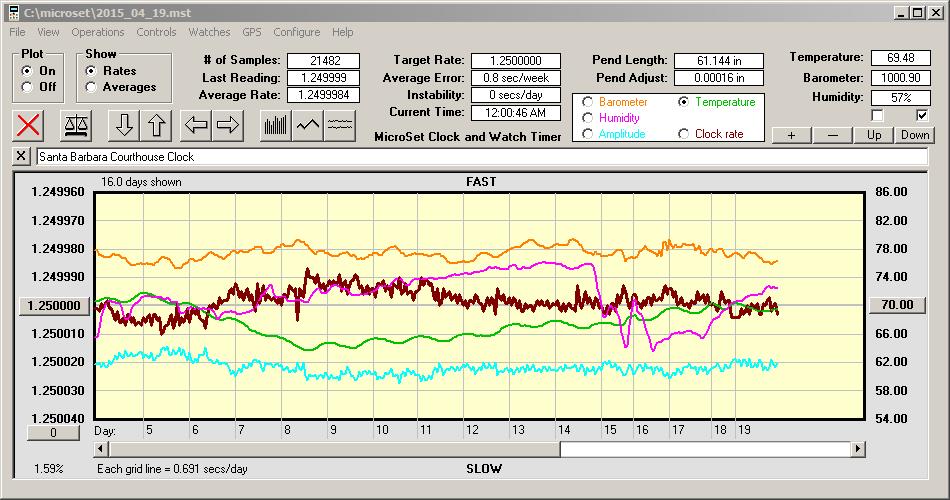This screenshot has width=950, height=500.
Task: Click the Barometer reading 1000.90
Action: click(x=900, y=78)
